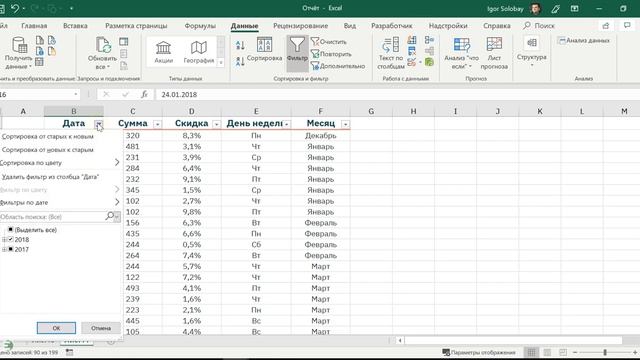Switch to the Главная tab
Viewport: 640px width, 360px height.
coord(34,26)
